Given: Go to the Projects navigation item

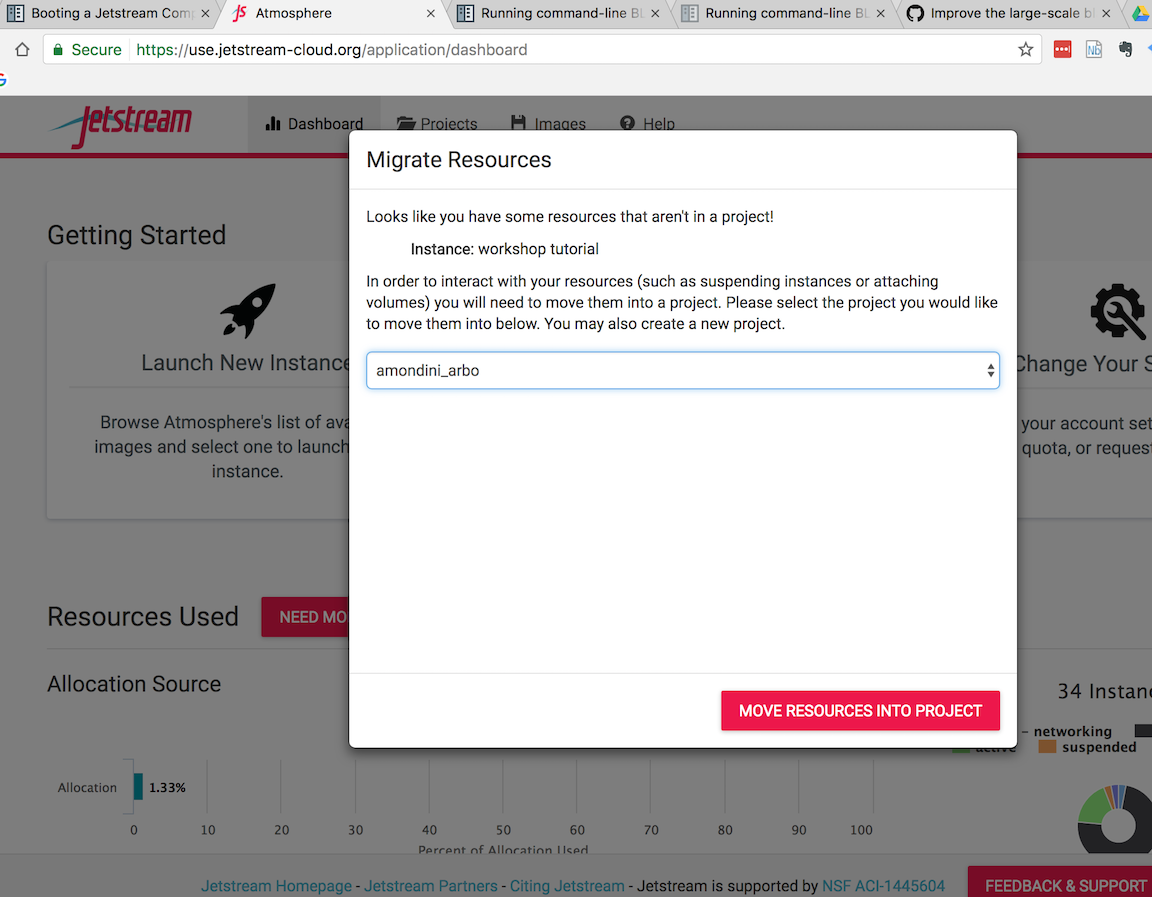Looking at the screenshot, I should point(437,124).
